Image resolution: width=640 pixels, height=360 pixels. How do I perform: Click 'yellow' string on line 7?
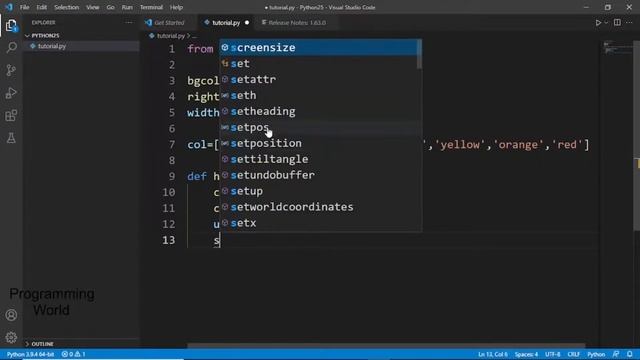click(460, 144)
